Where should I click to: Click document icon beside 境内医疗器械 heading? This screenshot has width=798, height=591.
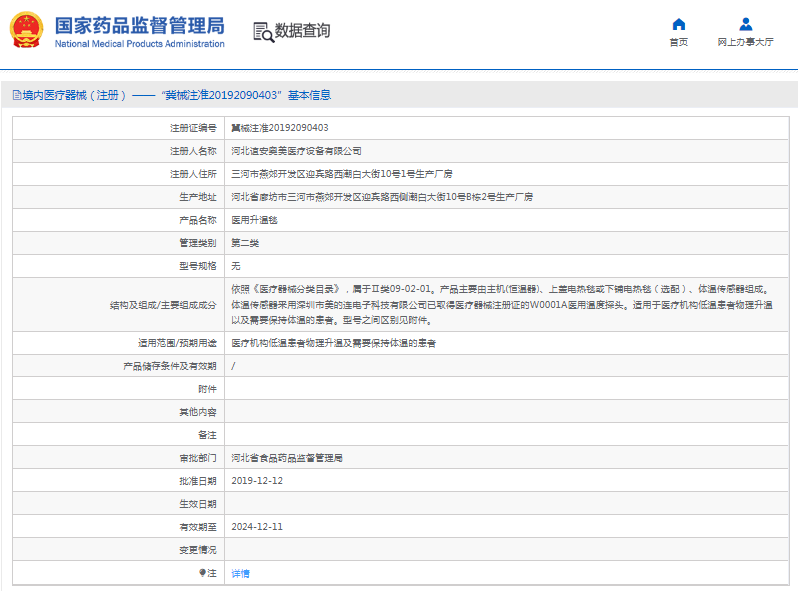16,96
